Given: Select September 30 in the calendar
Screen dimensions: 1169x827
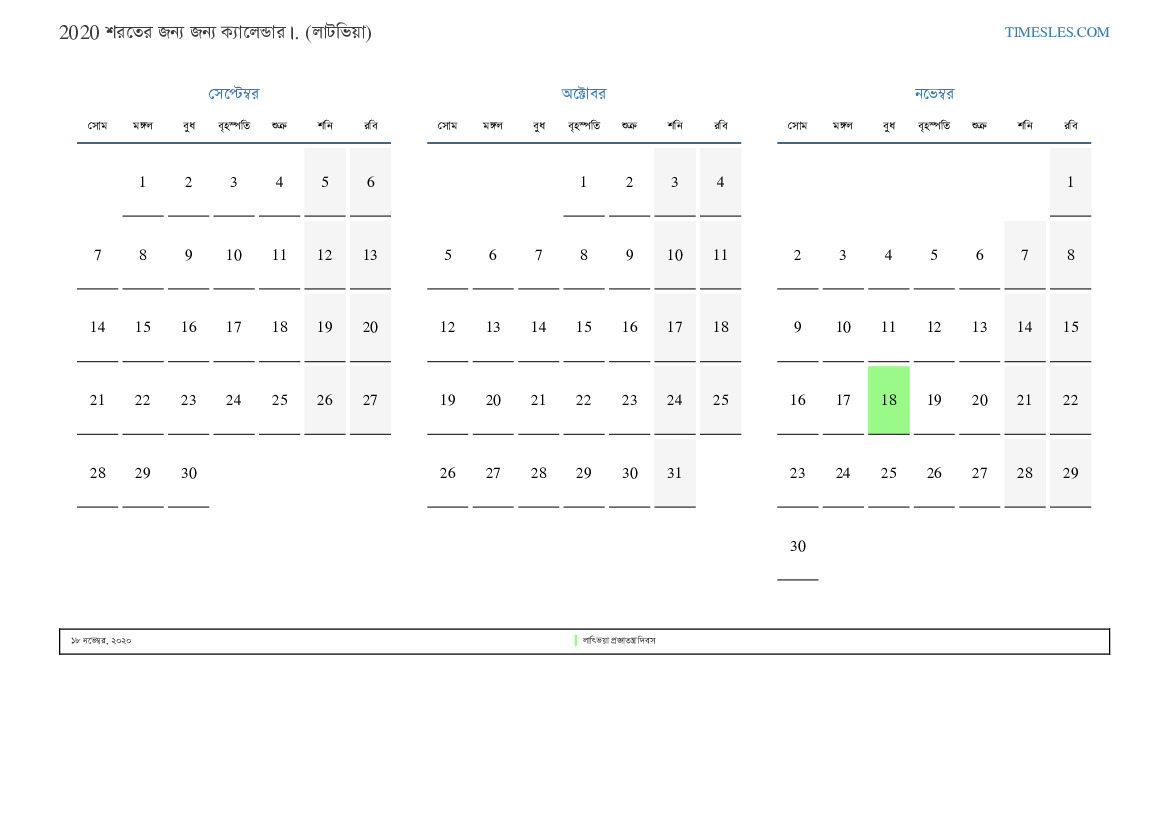Looking at the screenshot, I should (188, 473).
